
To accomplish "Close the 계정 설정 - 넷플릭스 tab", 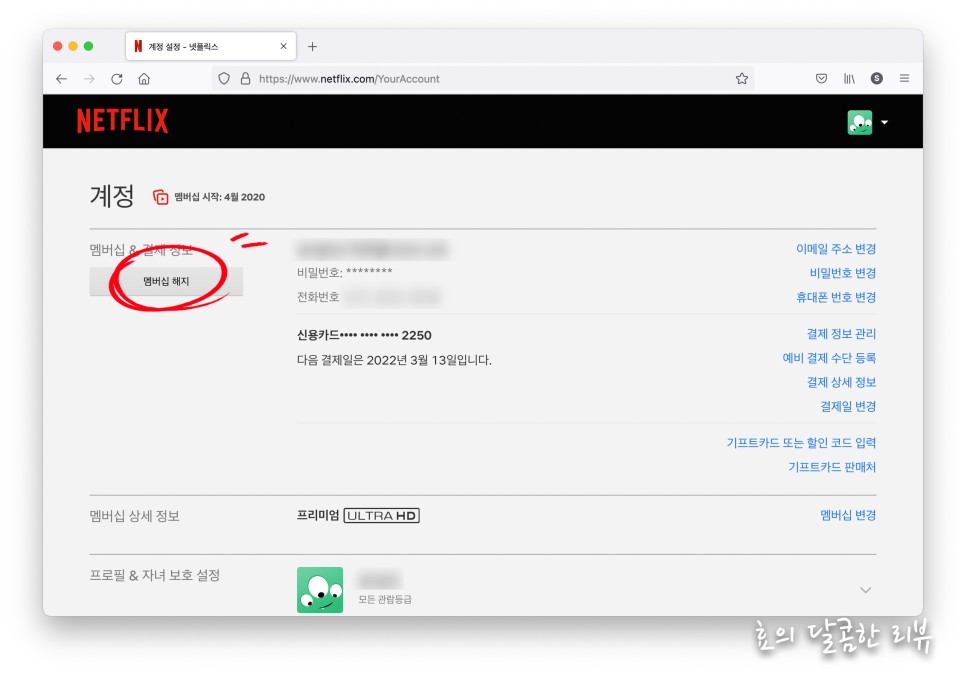I will tap(283, 46).
